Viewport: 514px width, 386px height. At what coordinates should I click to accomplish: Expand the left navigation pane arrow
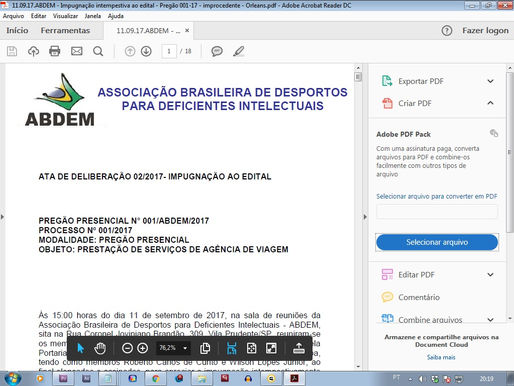(x=2, y=217)
